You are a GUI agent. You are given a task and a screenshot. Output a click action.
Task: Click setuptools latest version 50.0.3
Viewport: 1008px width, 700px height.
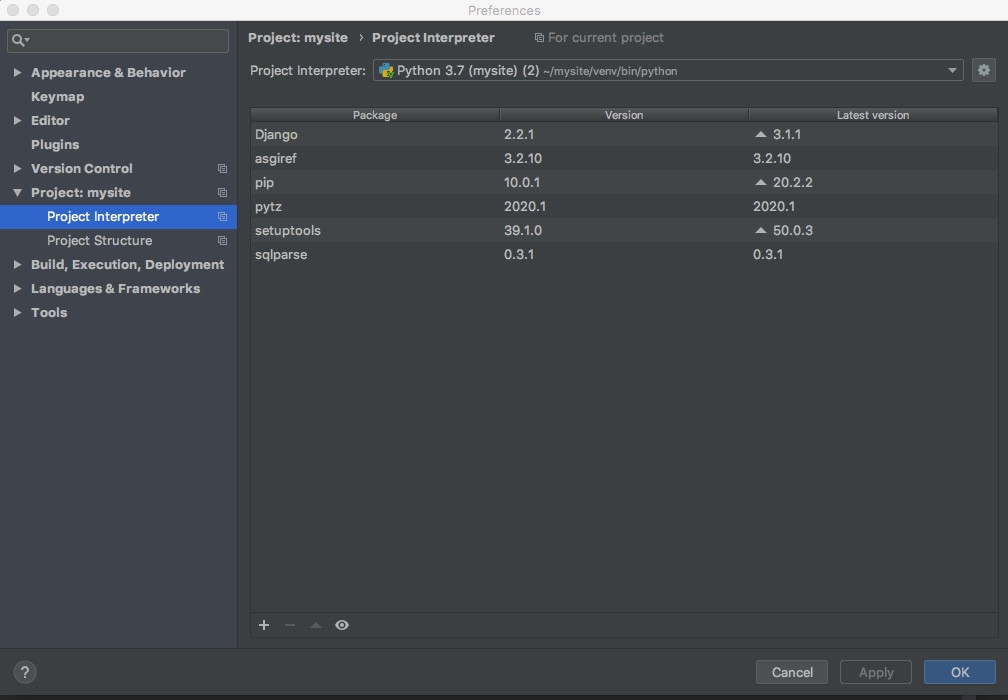click(793, 230)
